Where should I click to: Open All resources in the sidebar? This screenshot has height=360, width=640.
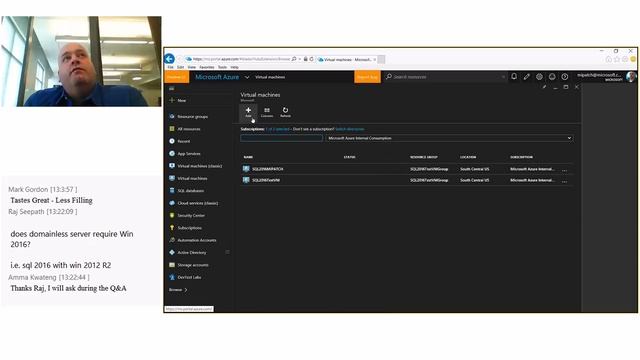(185, 129)
